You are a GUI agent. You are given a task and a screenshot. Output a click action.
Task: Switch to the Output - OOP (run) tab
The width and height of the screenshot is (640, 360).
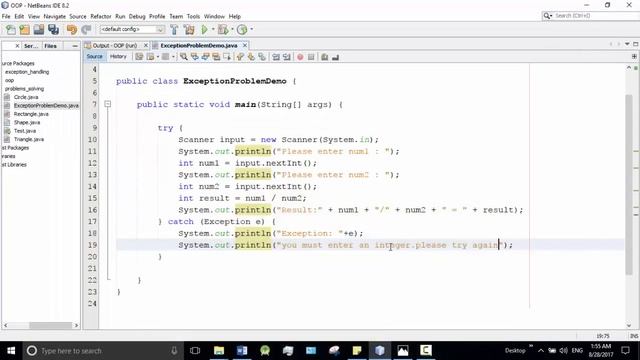point(114,45)
